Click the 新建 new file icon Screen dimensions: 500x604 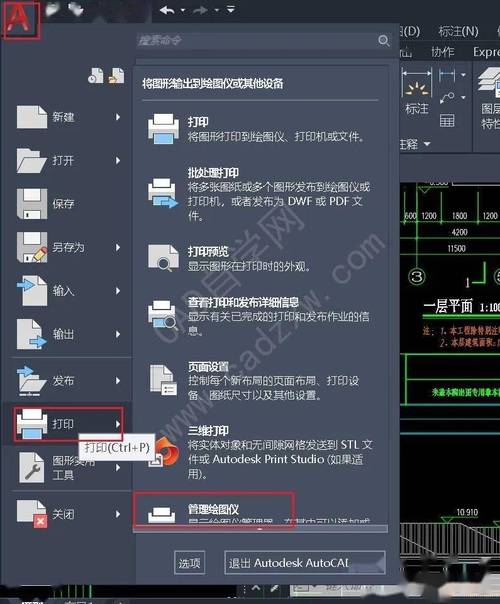(x=32, y=117)
